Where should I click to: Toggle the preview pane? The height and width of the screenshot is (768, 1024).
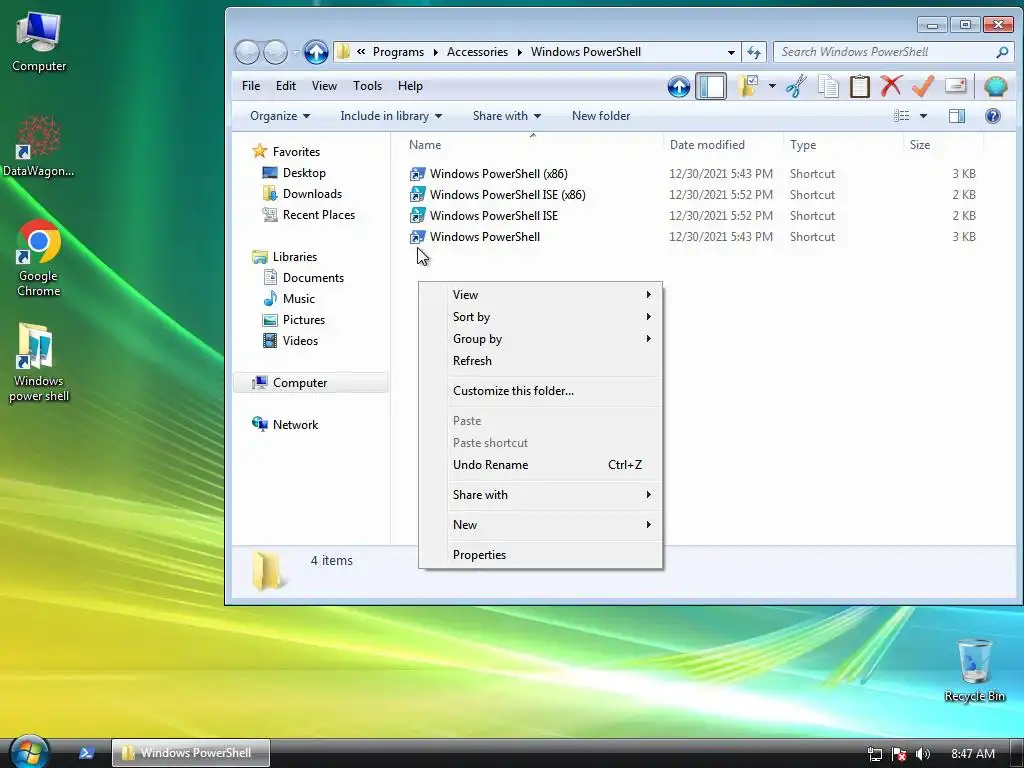pos(957,116)
